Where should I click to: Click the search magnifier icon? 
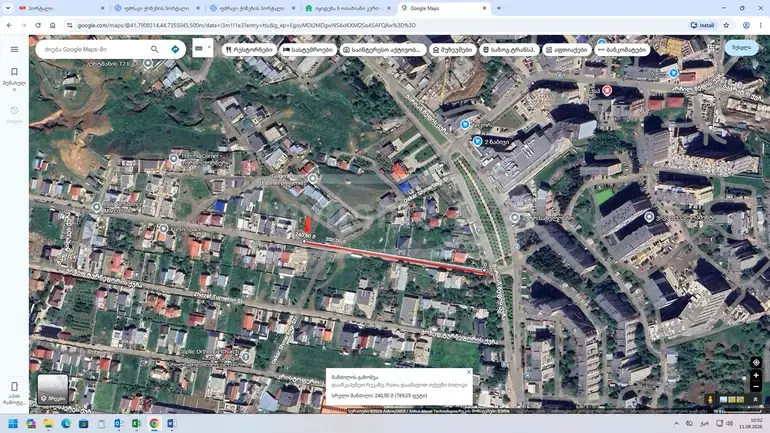(155, 49)
